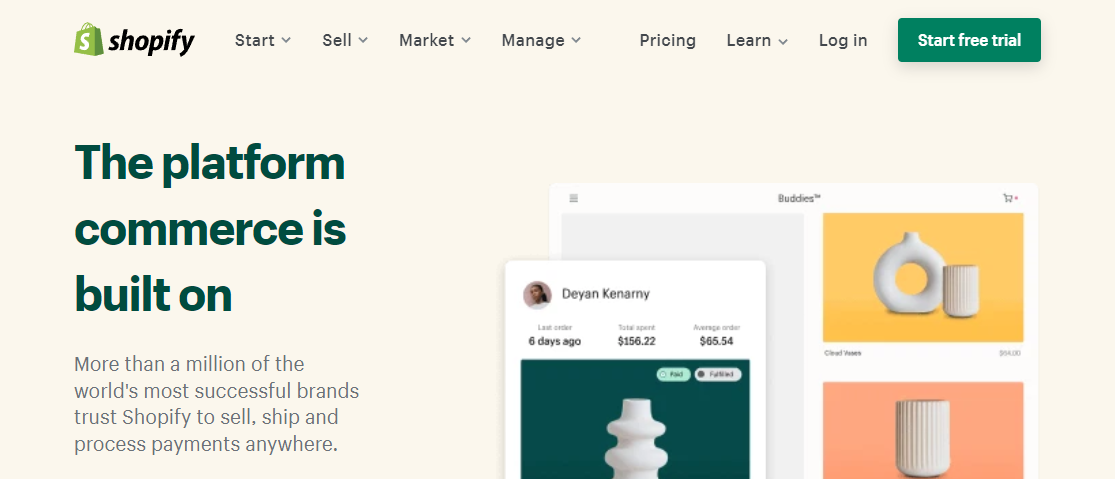The height and width of the screenshot is (479, 1115).
Task: Click Deyan Kenarny's profile avatar
Action: (x=537, y=294)
